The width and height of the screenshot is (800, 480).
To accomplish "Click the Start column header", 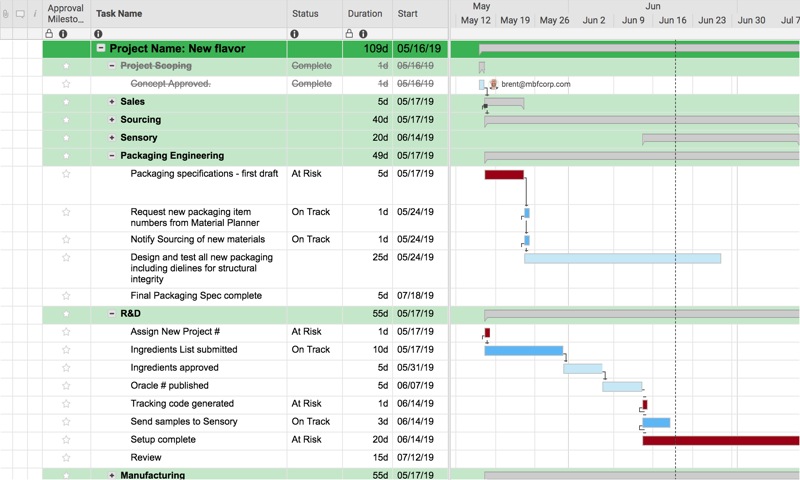I will click(x=408, y=14).
